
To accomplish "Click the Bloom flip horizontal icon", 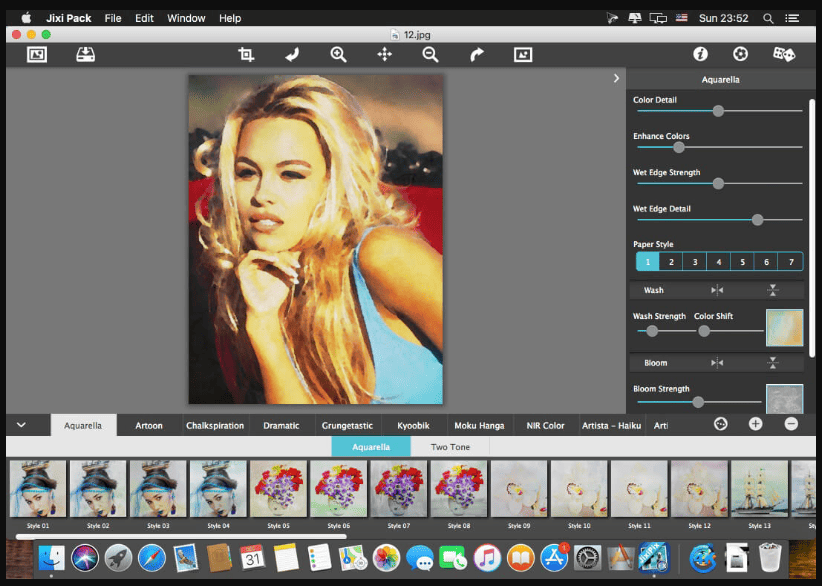I will (717, 363).
